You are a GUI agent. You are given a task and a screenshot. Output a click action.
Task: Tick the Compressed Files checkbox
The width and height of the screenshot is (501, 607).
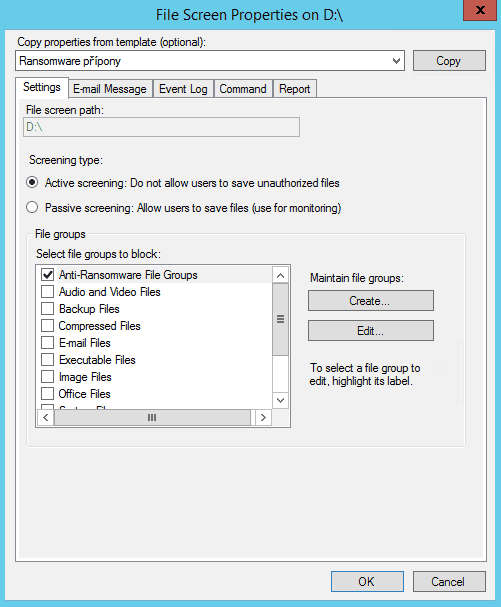point(48,326)
